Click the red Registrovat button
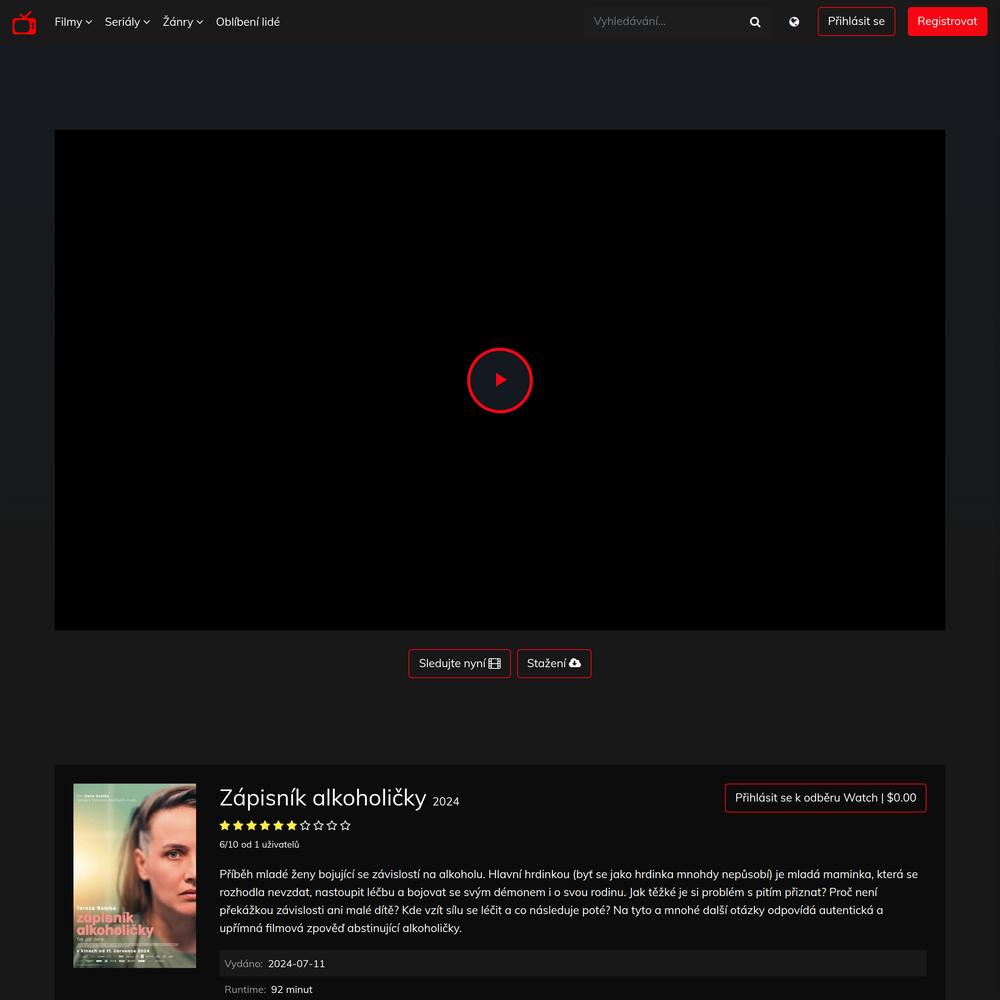This screenshot has width=1000, height=1000. click(x=947, y=22)
